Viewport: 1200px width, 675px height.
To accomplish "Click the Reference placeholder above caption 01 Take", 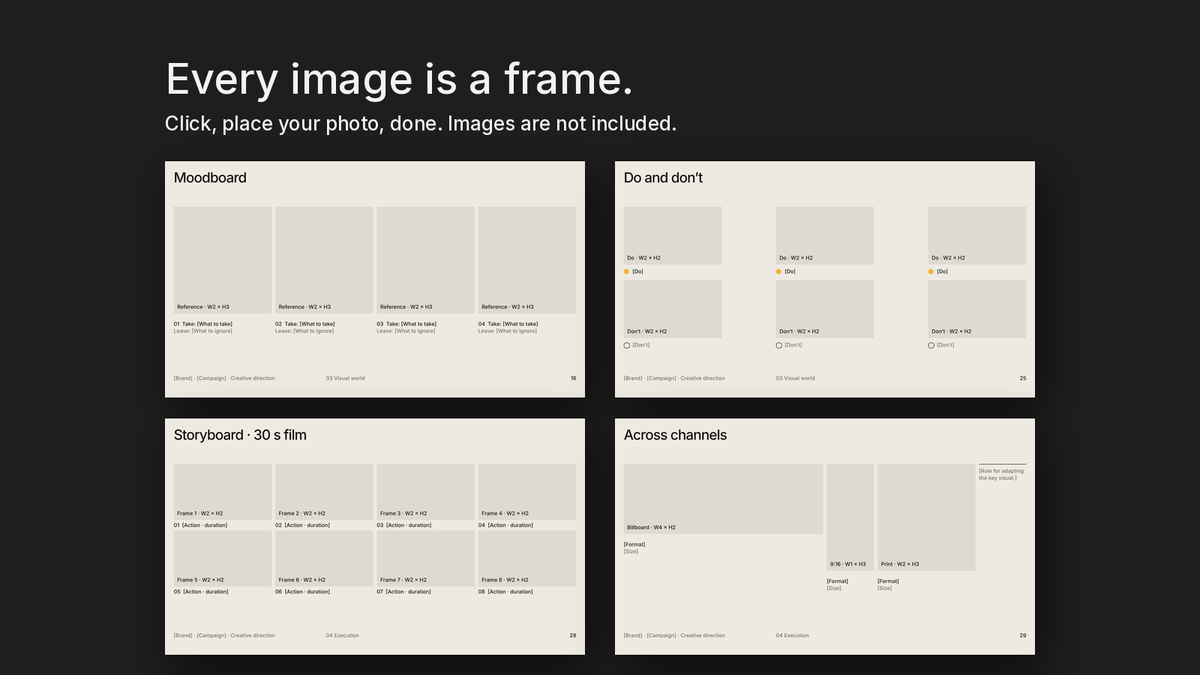I will [223, 260].
